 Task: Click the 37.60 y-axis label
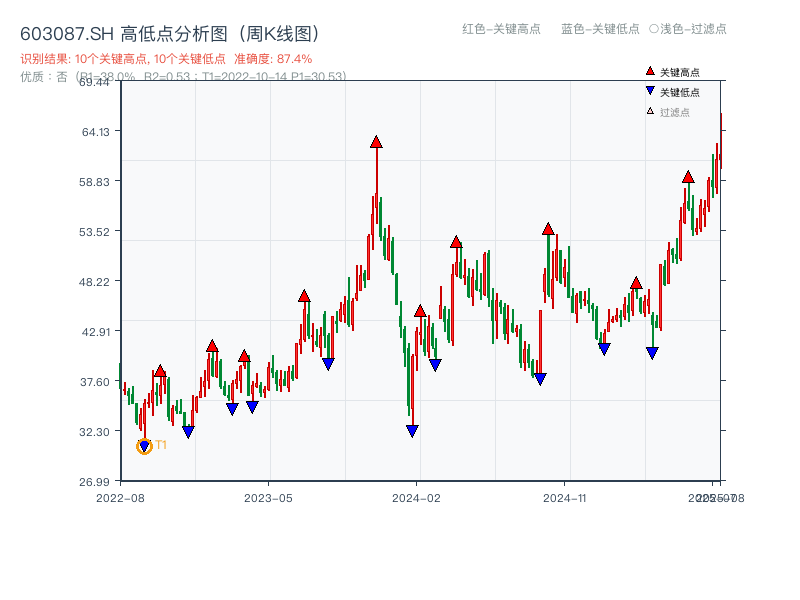[95, 382]
